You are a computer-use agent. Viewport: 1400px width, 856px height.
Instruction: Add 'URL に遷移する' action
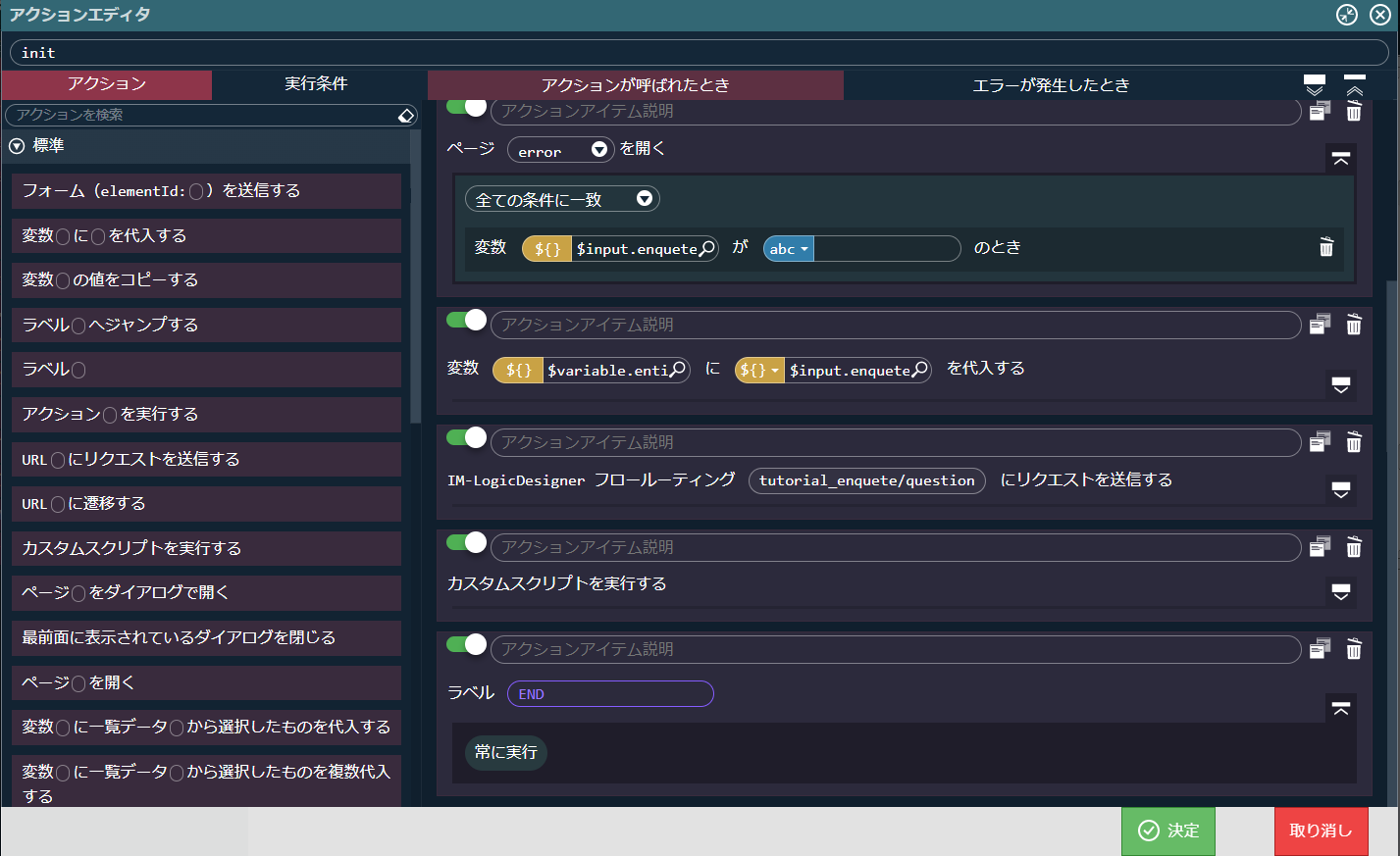206,504
